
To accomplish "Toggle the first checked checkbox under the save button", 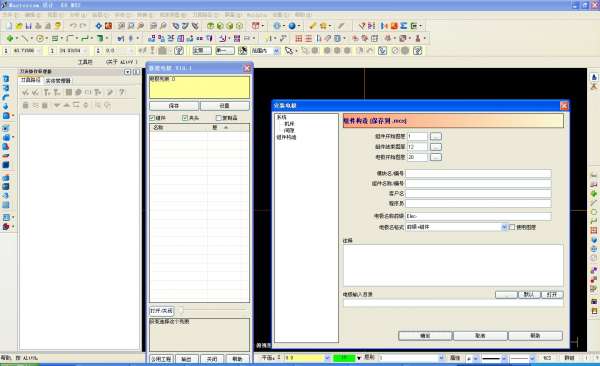I will [x=152, y=118].
